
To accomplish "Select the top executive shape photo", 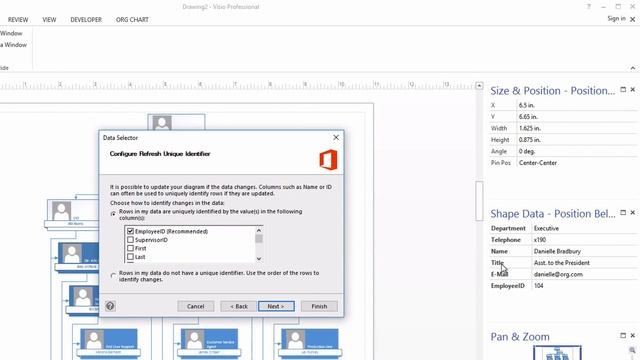I will (162, 123).
